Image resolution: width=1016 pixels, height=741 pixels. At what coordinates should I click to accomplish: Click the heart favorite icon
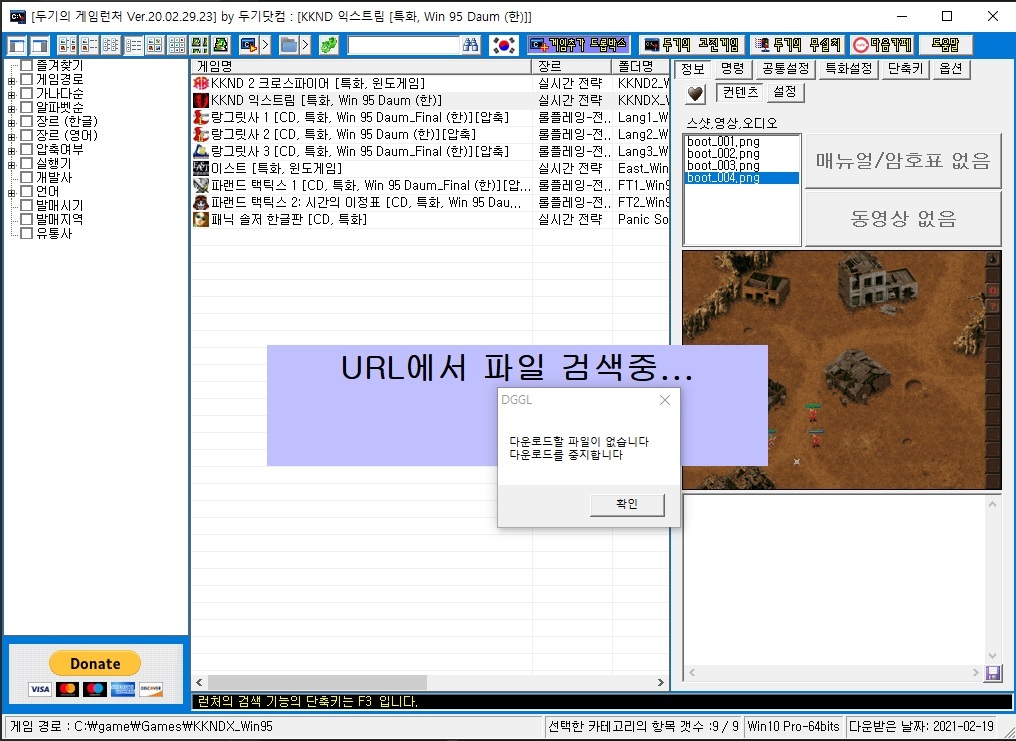[695, 93]
